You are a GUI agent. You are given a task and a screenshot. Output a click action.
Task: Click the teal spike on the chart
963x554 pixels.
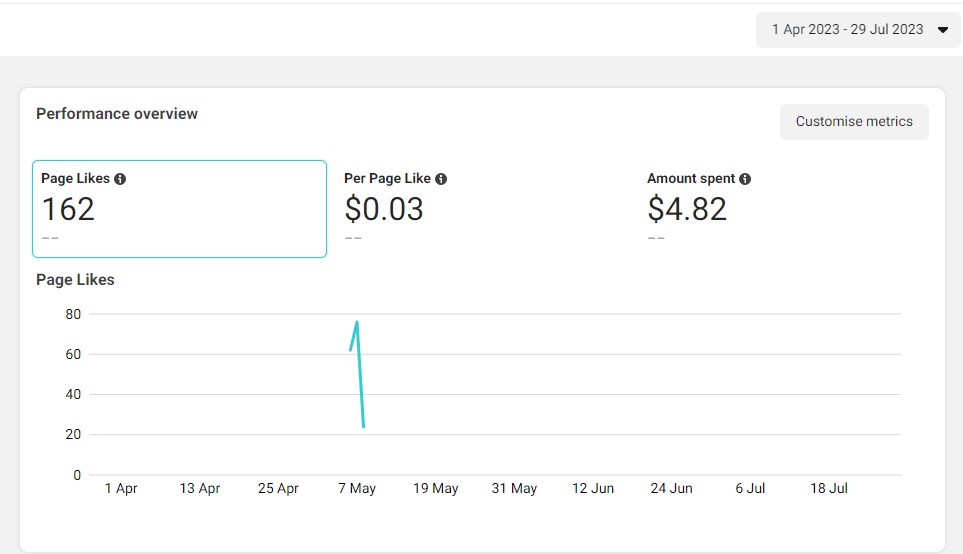coord(359,373)
